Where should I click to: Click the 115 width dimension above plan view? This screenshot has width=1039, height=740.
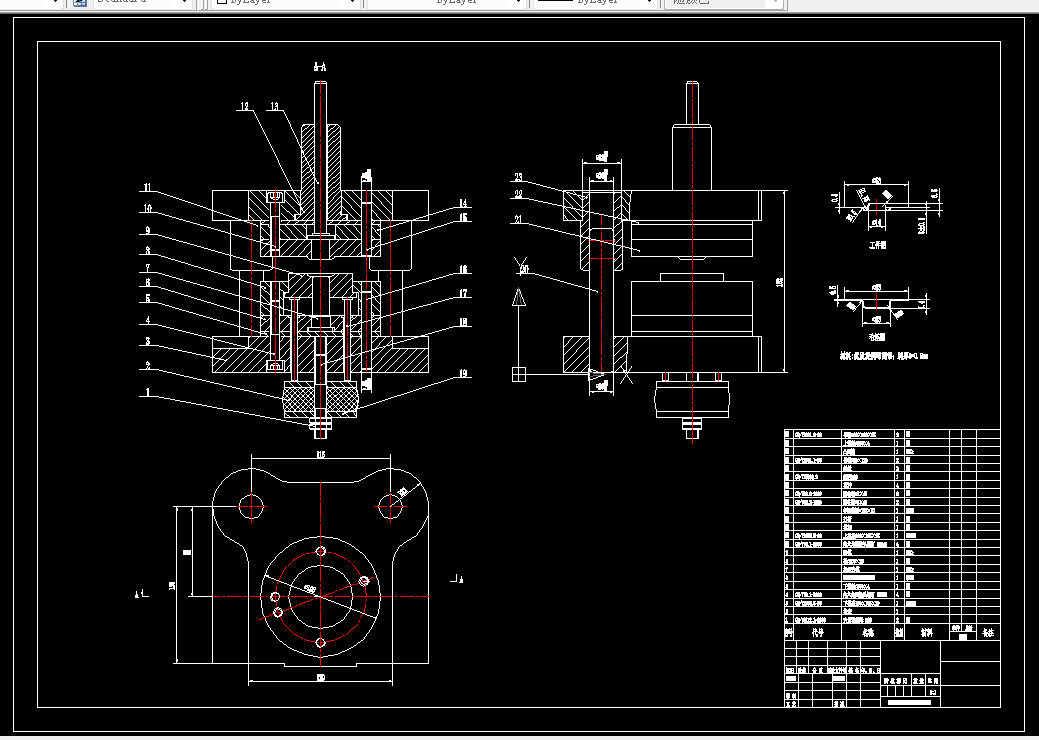[321, 454]
